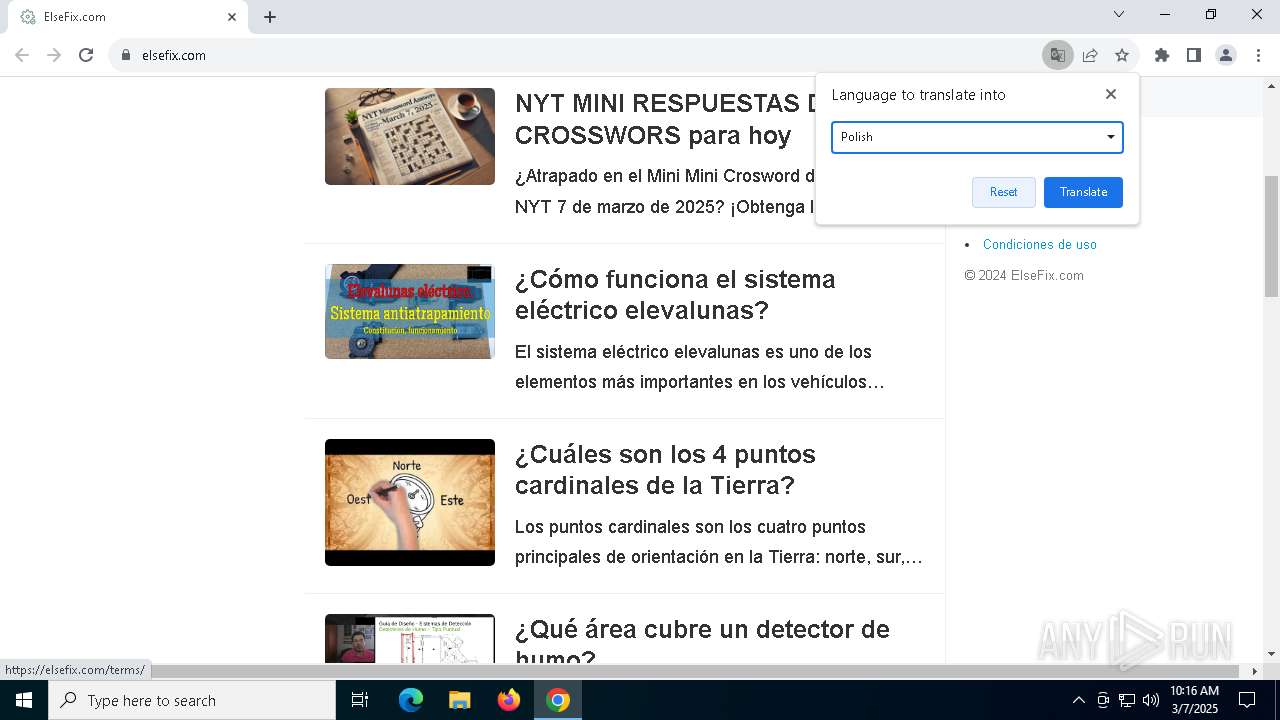Click the elevalunas eléctrico thumbnail

[410, 311]
